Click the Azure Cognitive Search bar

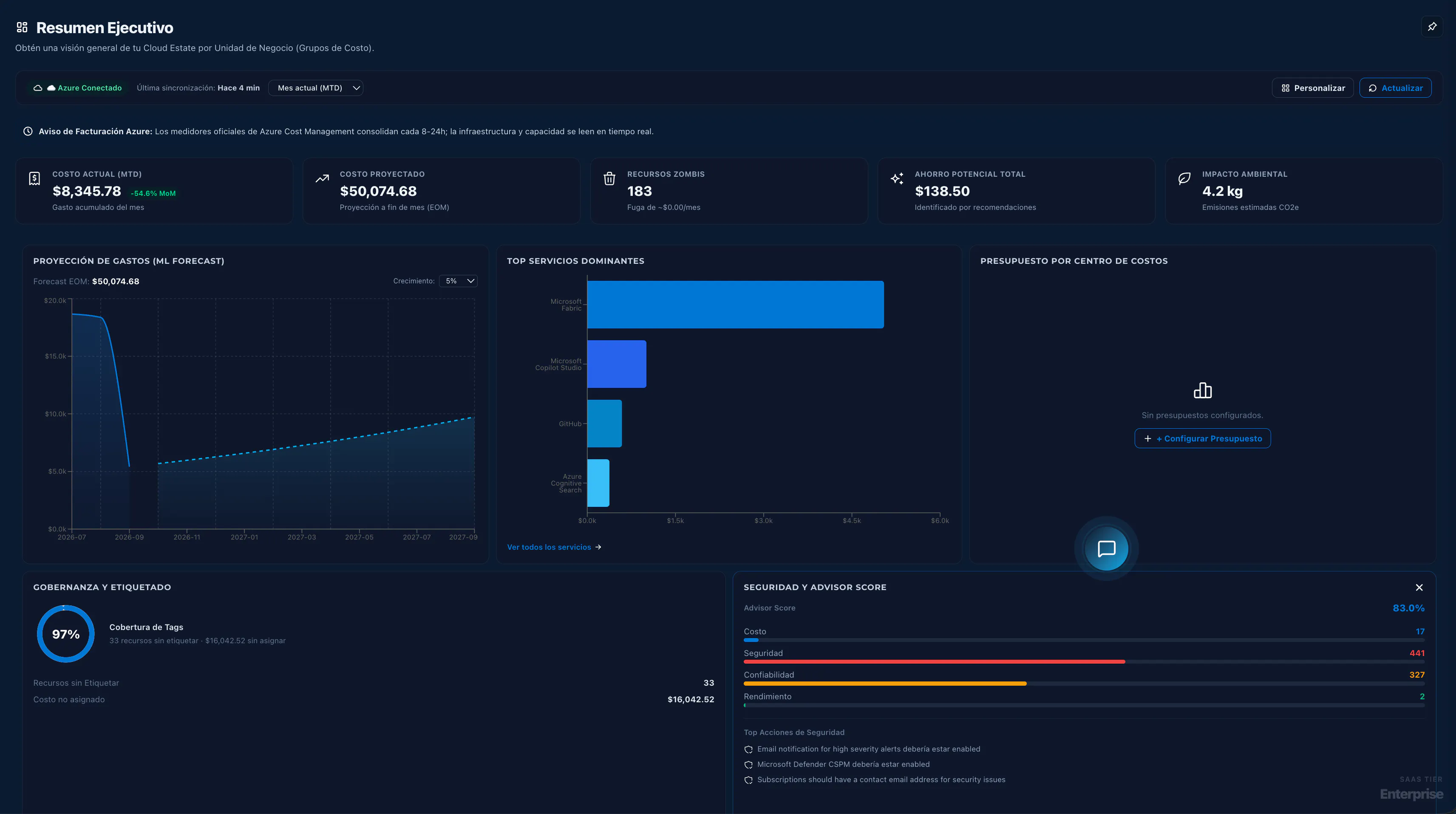pos(598,483)
